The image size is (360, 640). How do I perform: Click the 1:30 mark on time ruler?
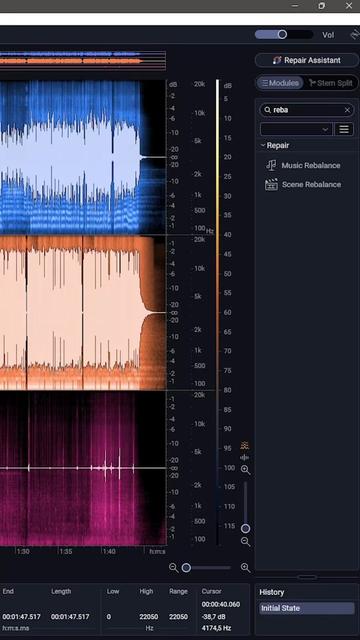coord(22,551)
